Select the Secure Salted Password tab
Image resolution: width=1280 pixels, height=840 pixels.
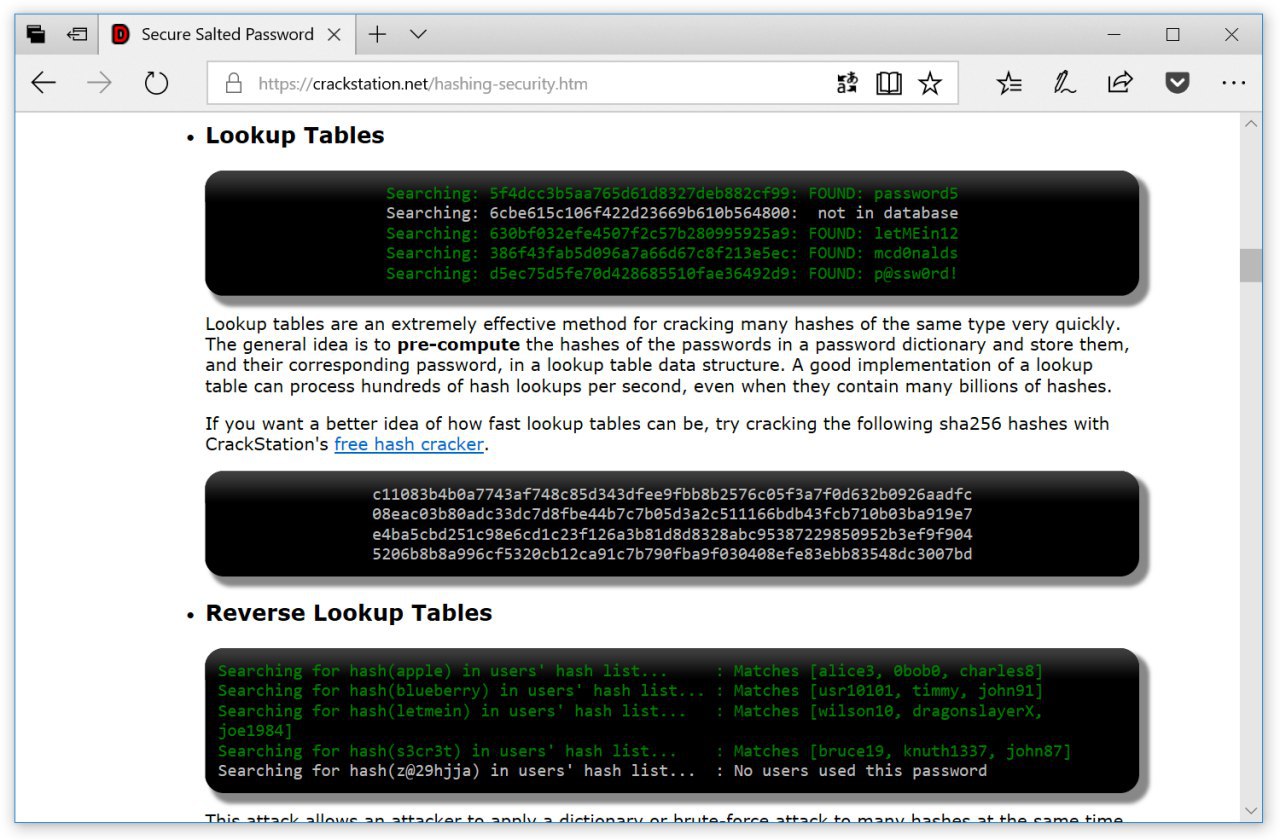point(226,34)
